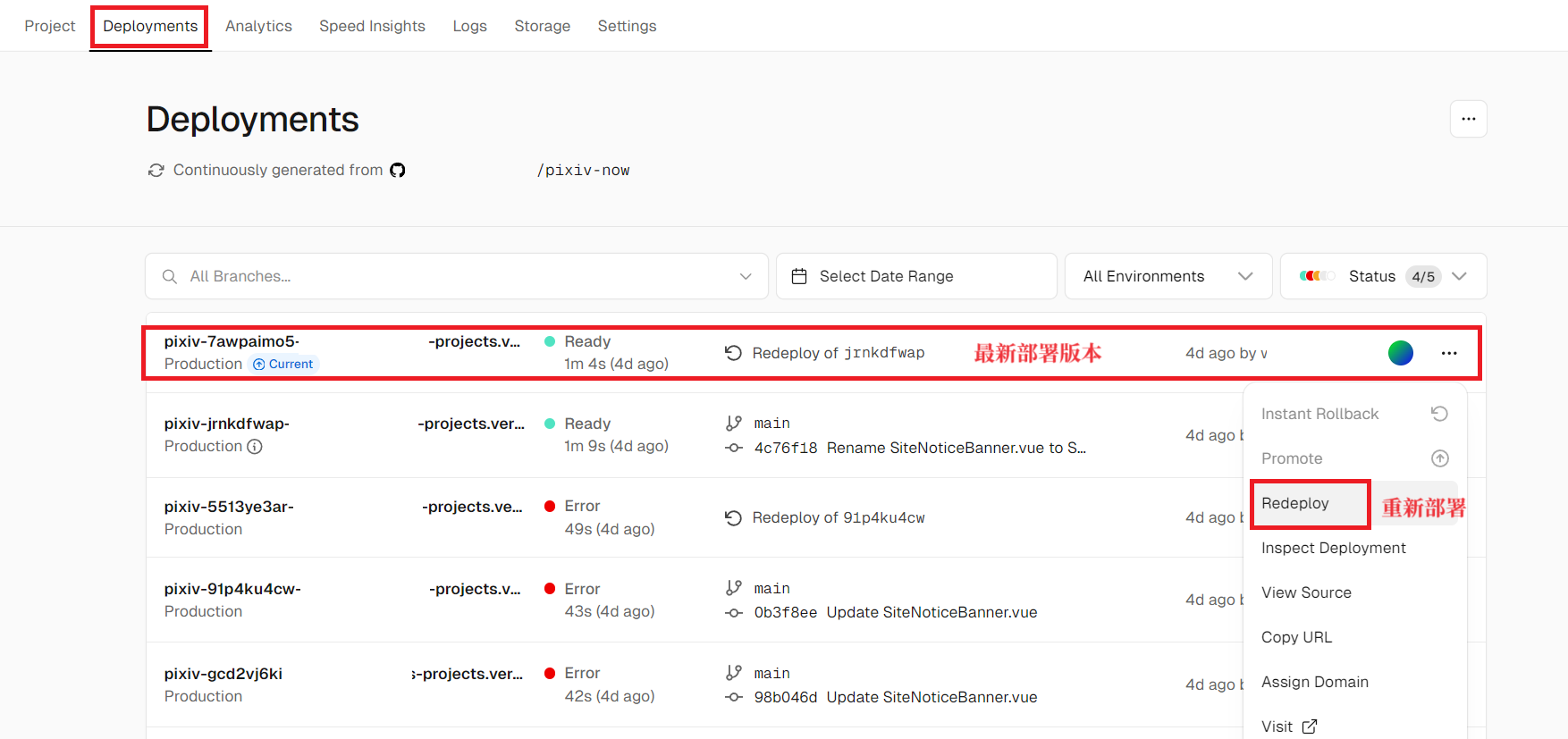Screen dimensions: 1568x739
Task: Open row options for pixiv-7awpaimo5 deployment
Action: point(1448,353)
